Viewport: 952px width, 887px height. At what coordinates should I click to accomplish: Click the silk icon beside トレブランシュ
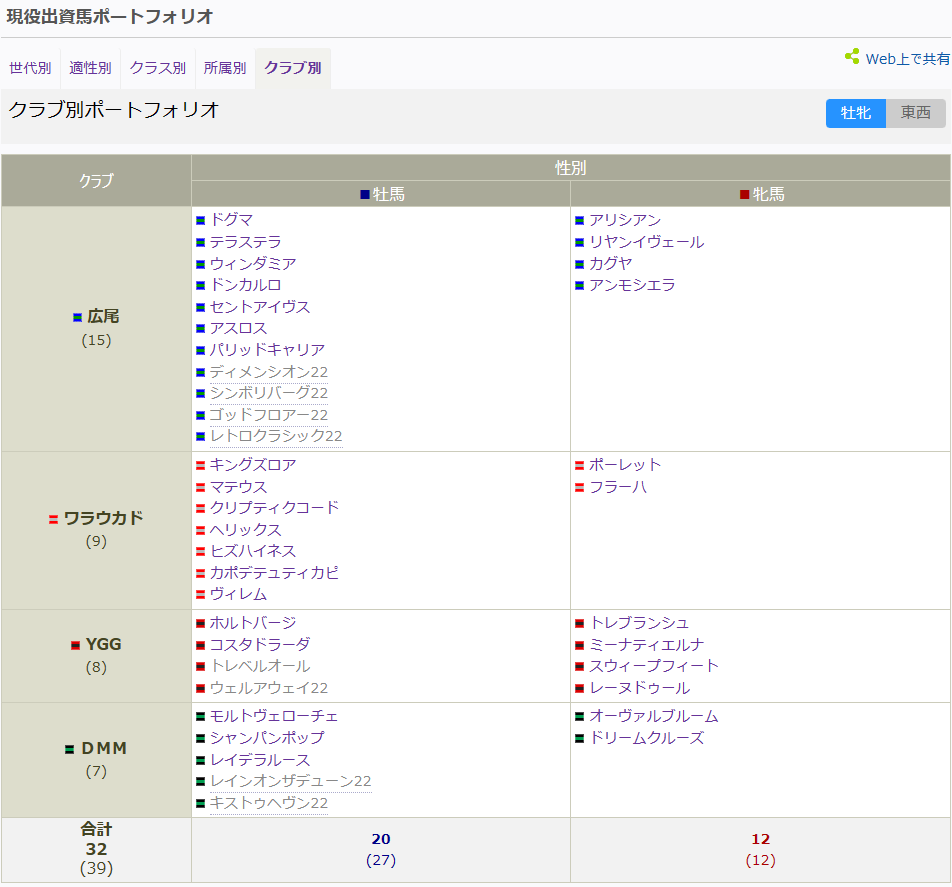[x=580, y=623]
